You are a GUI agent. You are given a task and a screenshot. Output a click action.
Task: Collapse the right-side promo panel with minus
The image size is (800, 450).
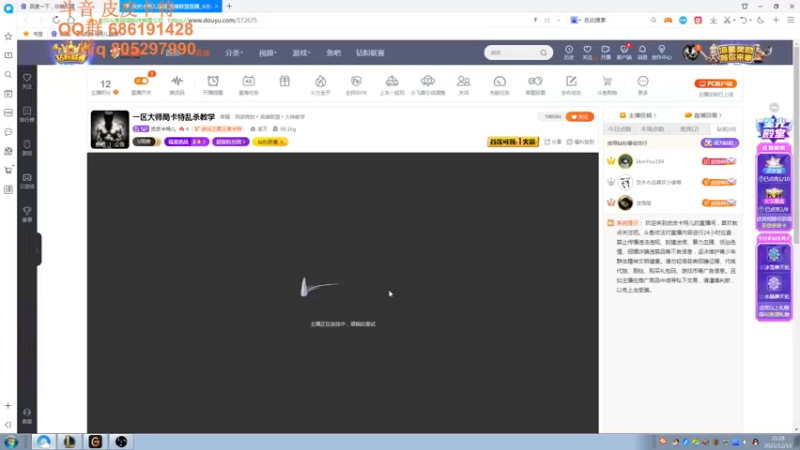click(774, 107)
